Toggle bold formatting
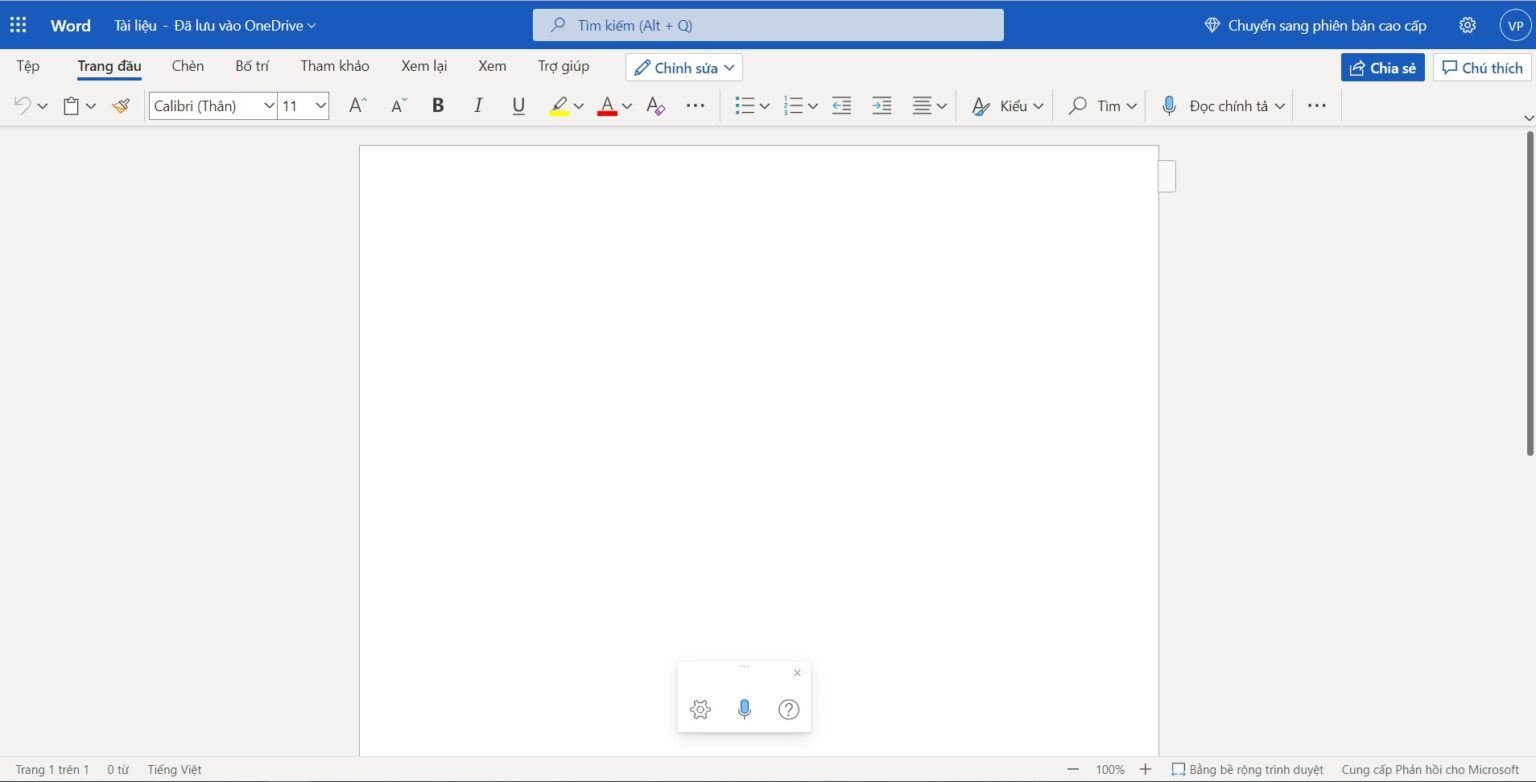Image resolution: width=1536 pixels, height=782 pixels. click(437, 105)
